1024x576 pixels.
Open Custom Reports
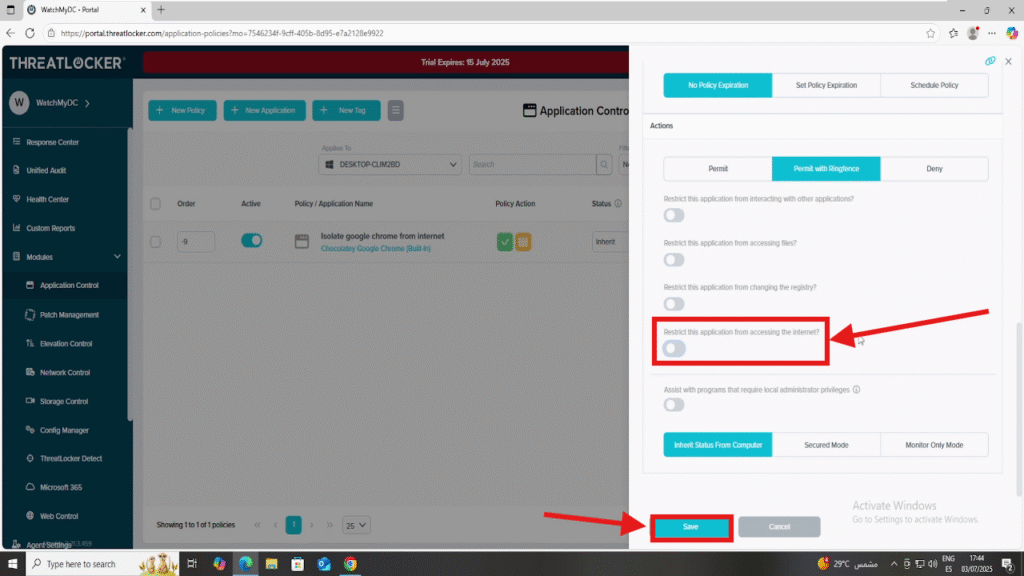coord(50,228)
